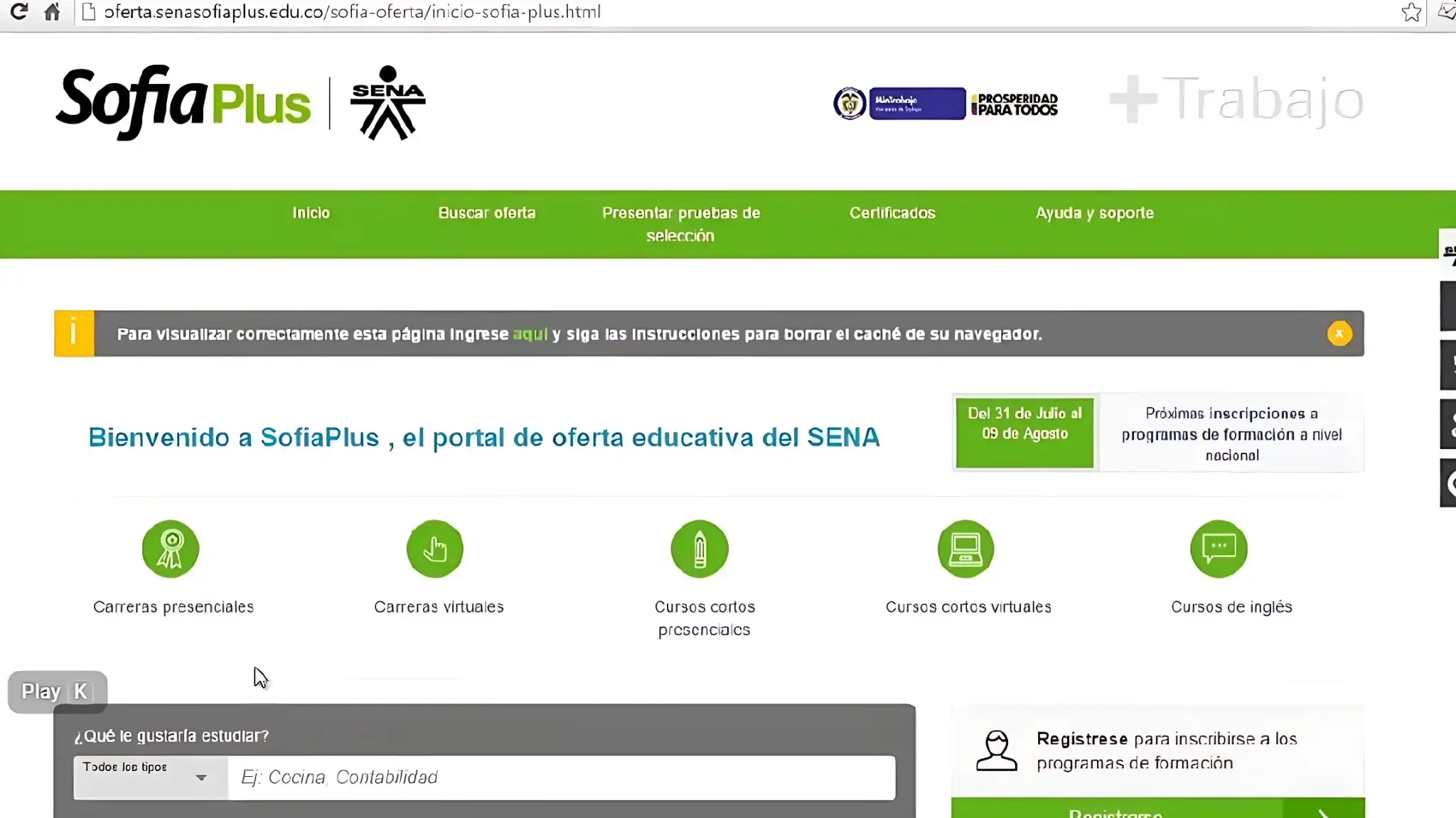Open Ayuda y soporte from the green menu
Image resolution: width=1456 pixels, height=818 pixels.
(x=1094, y=212)
